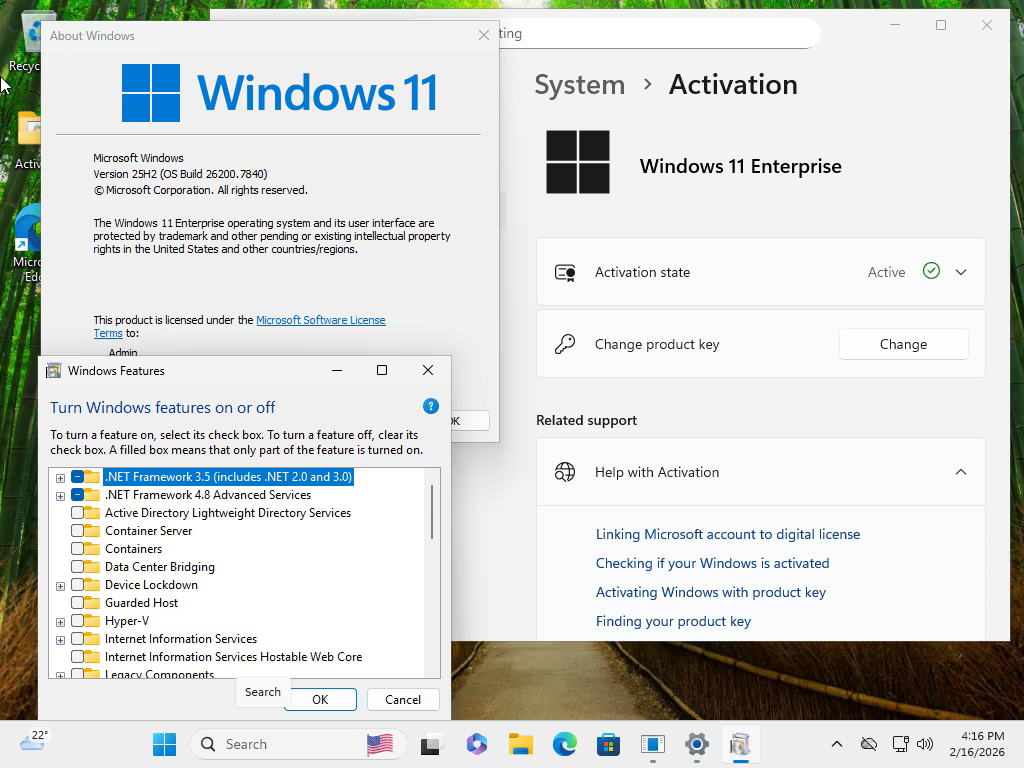Expand .NET Framework 3.5 tree node
1024x768 pixels.
pos(60,478)
